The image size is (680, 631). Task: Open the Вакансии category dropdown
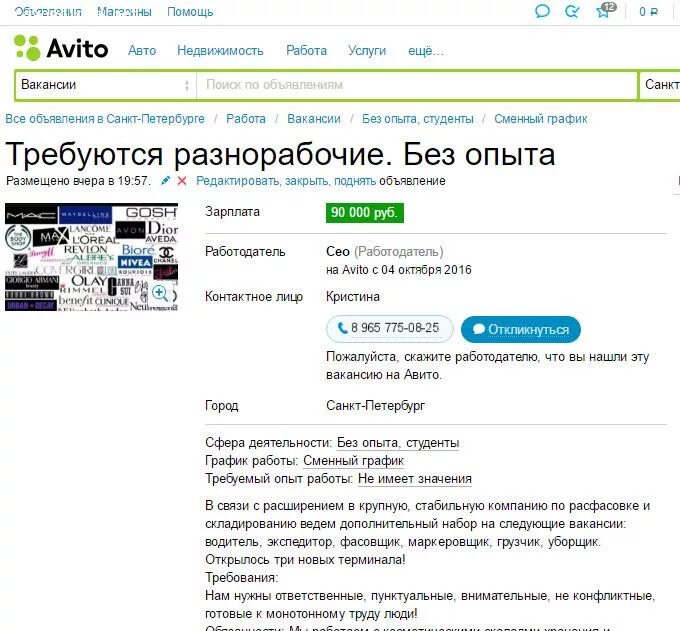[x=105, y=85]
